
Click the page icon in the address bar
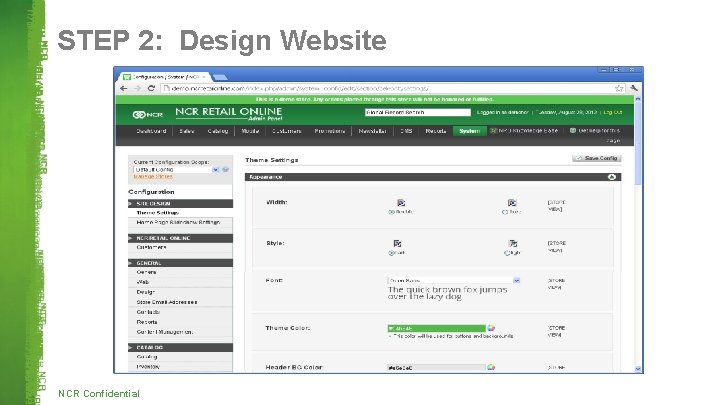point(167,88)
